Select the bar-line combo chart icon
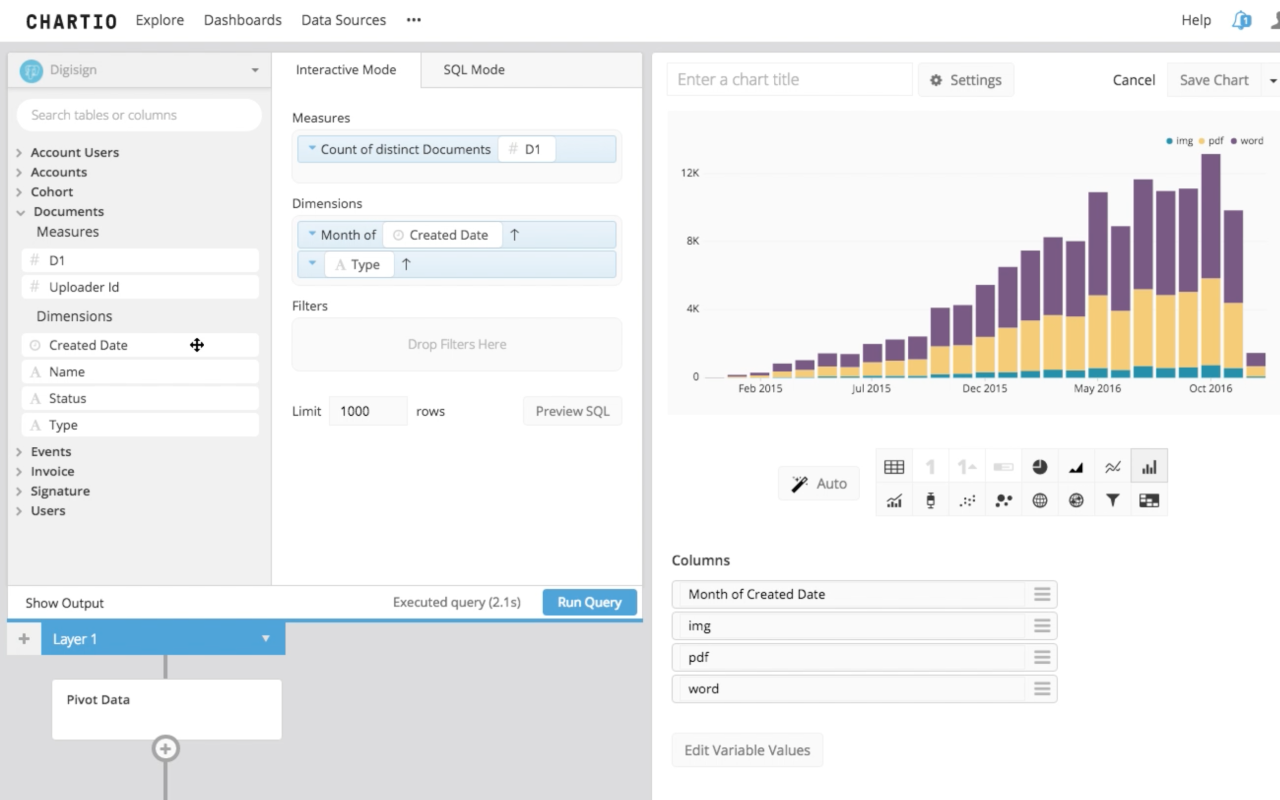This screenshot has width=1280, height=800. [x=894, y=501]
